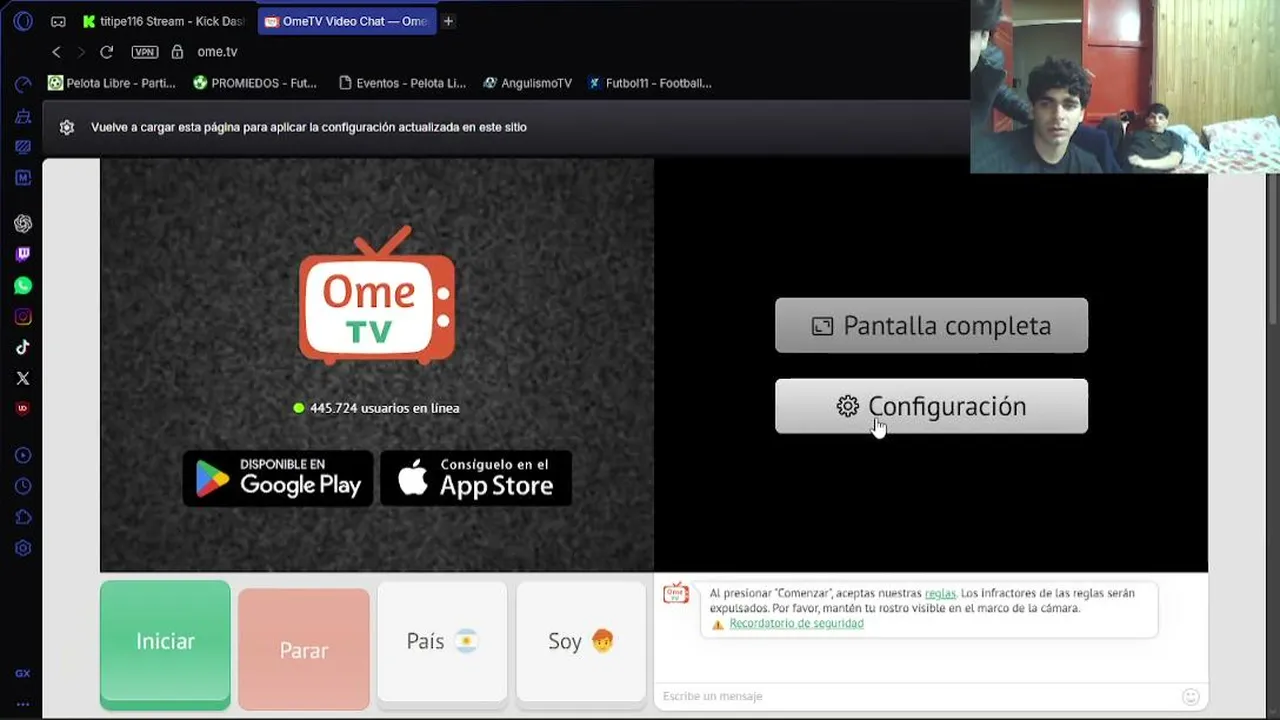Click the Parar button

tap(304, 649)
